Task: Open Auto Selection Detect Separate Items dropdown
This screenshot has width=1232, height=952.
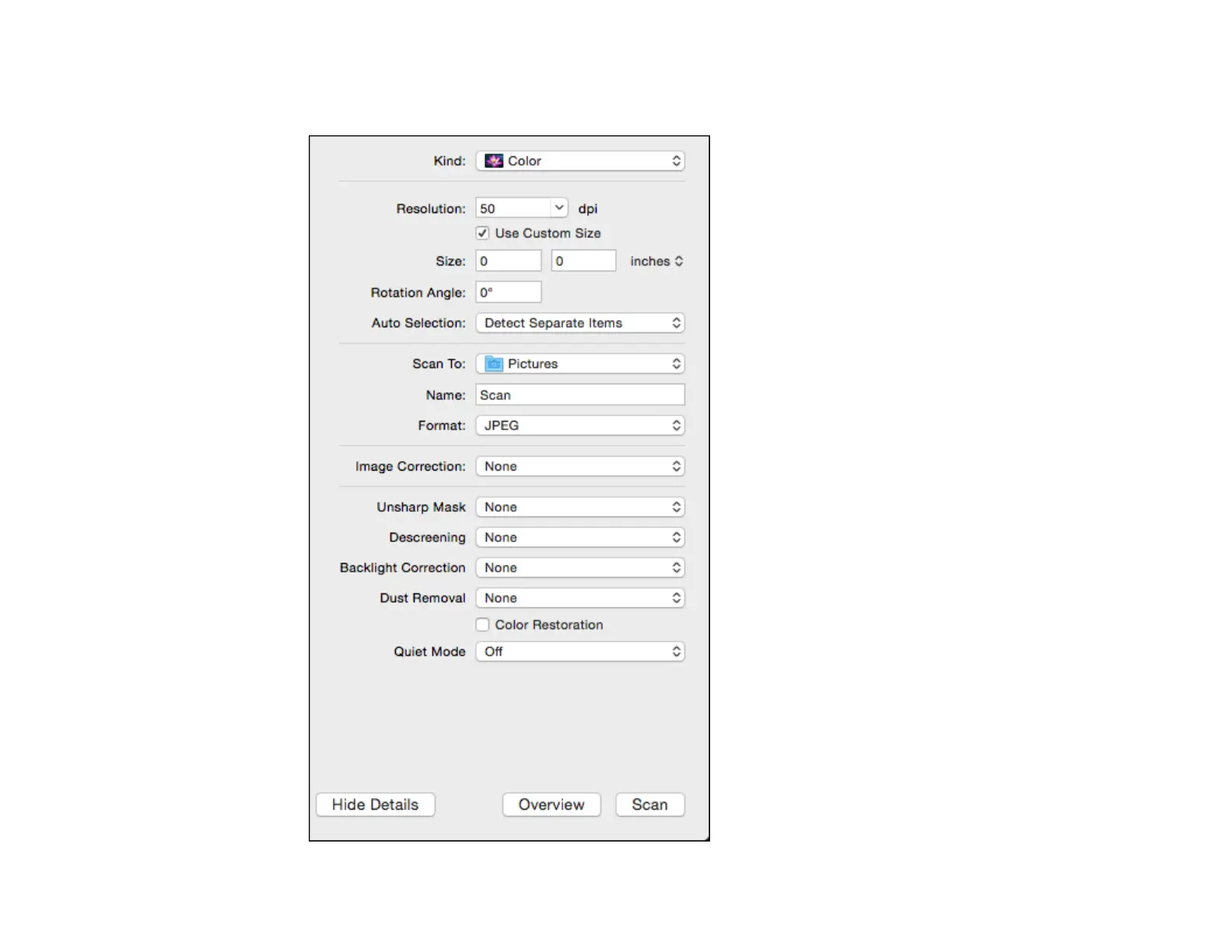Action: (580, 323)
